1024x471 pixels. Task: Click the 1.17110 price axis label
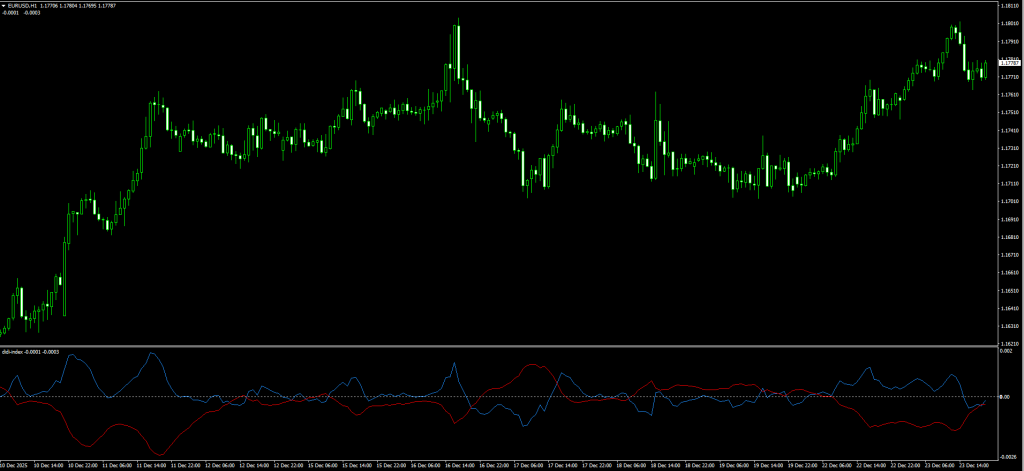tap(1009, 183)
